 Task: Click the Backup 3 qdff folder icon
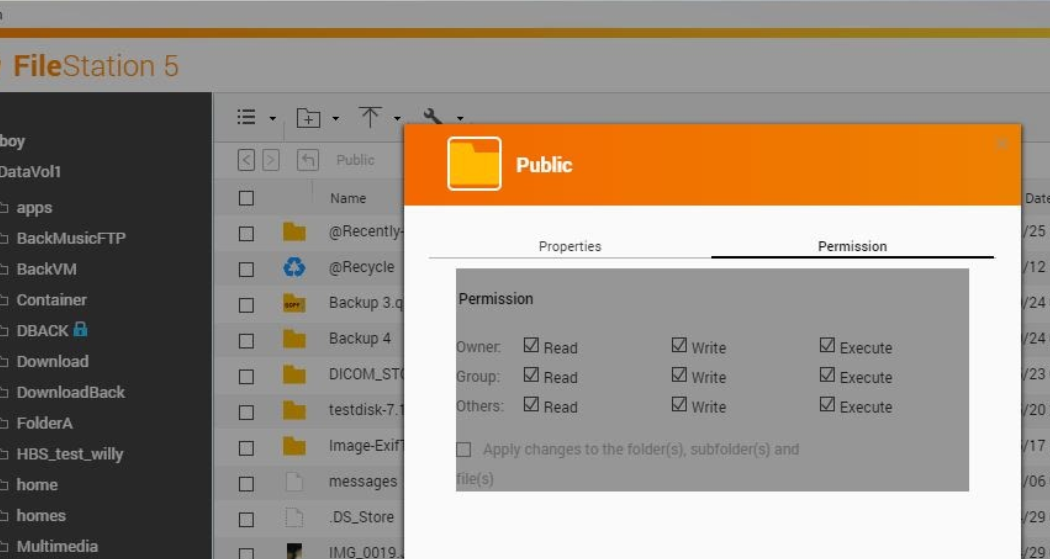click(294, 304)
